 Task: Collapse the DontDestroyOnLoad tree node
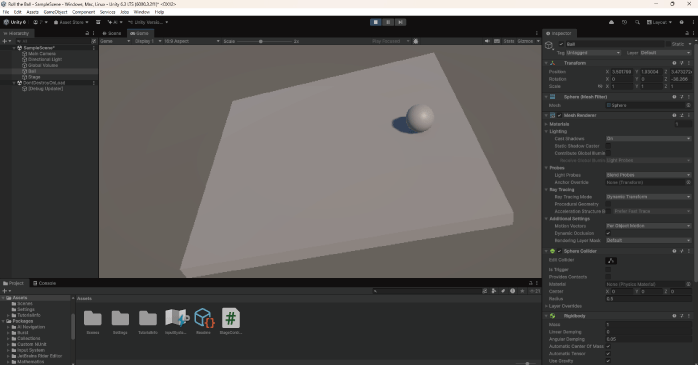click(14, 83)
